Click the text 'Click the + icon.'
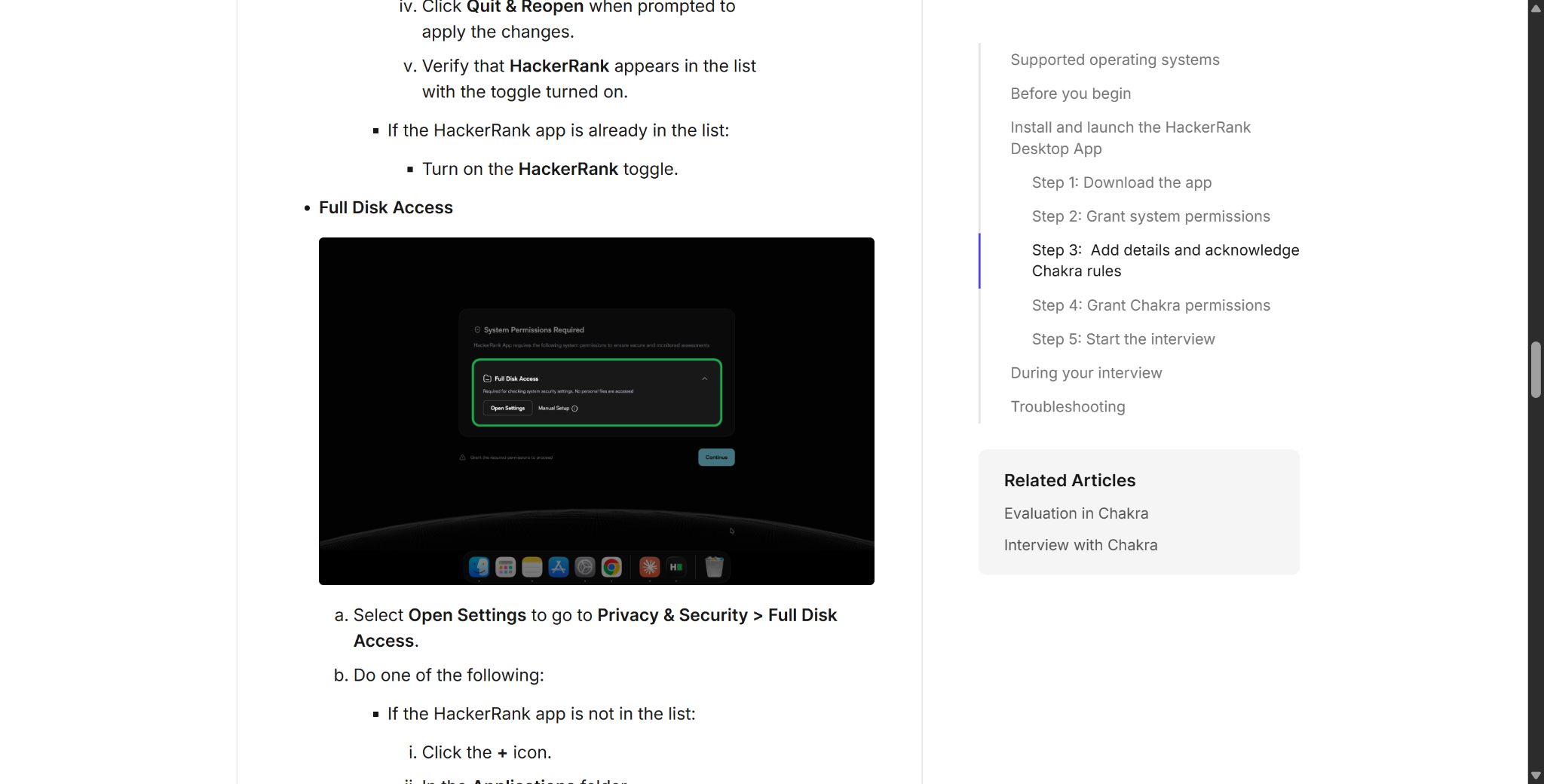This screenshot has width=1544, height=784. click(x=486, y=752)
